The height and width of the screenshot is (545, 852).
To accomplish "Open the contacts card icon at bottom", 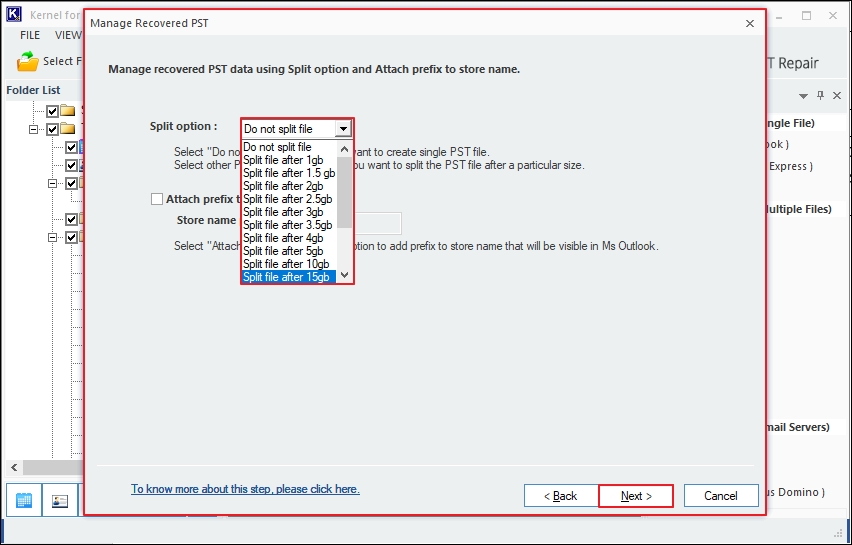I will [x=60, y=500].
